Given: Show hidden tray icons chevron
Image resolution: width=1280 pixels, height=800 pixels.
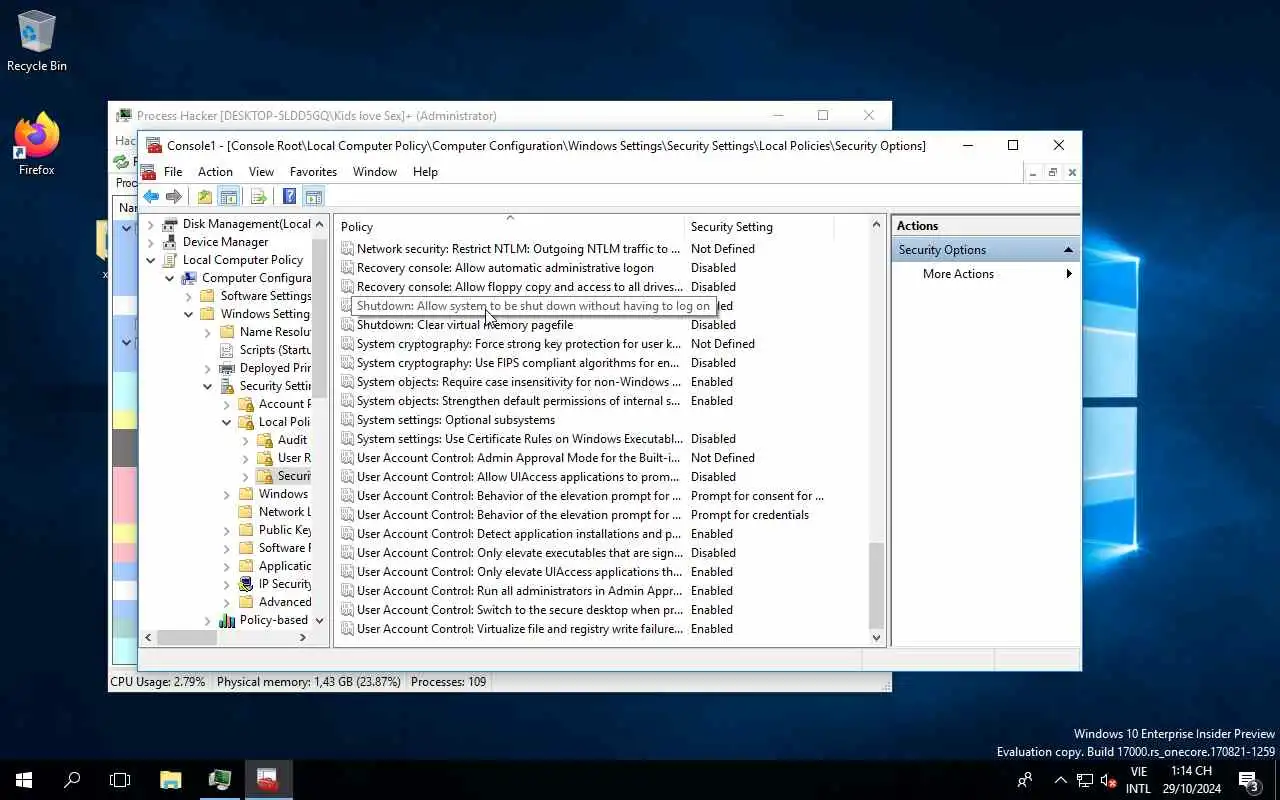Looking at the screenshot, I should click(1060, 780).
